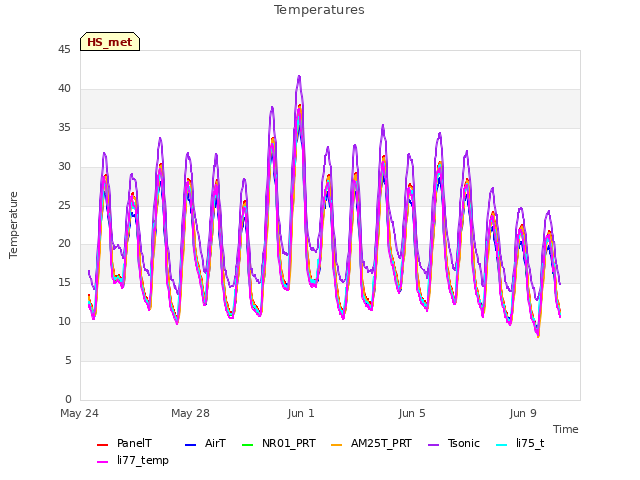Hide the Tsonic series in legend
Viewport: 640px width, 480px height.
click(x=454, y=444)
